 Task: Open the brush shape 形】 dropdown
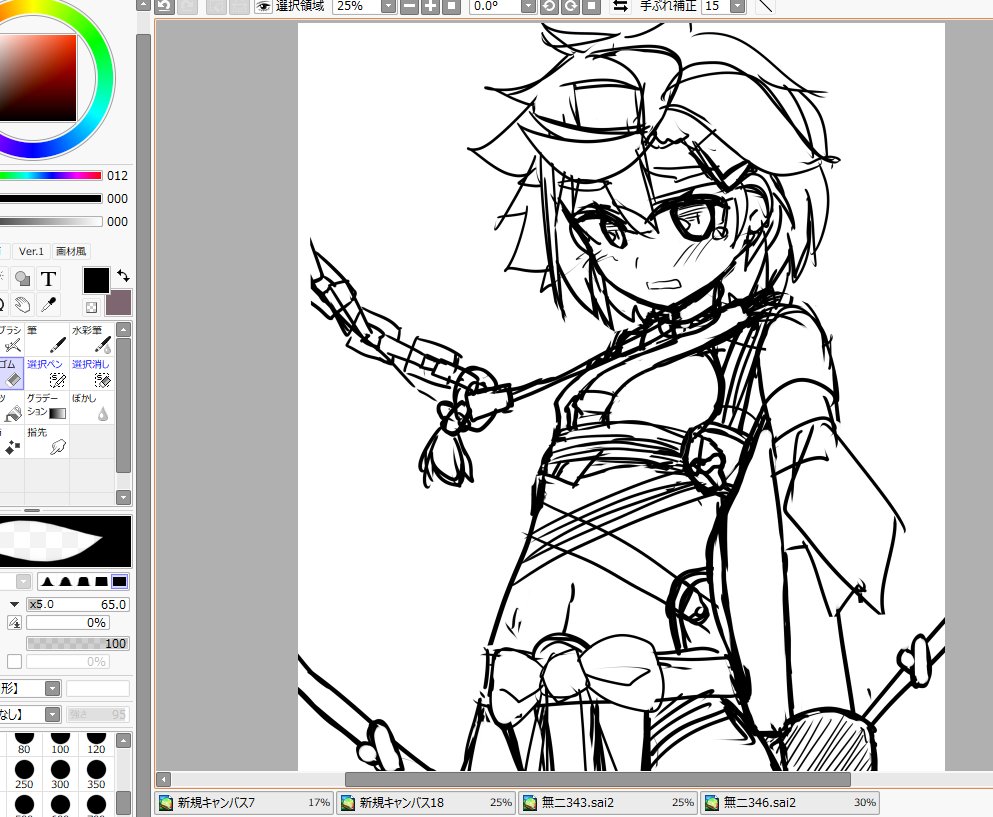pos(53,688)
